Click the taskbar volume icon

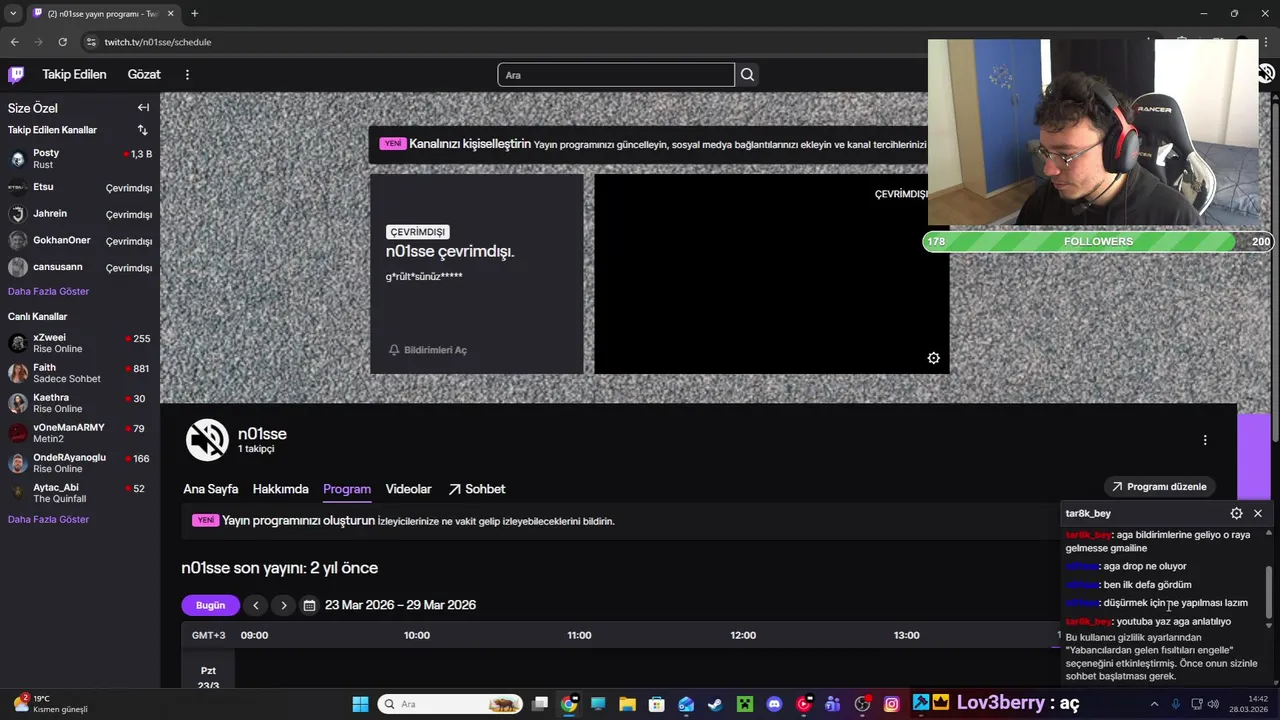point(1215,704)
